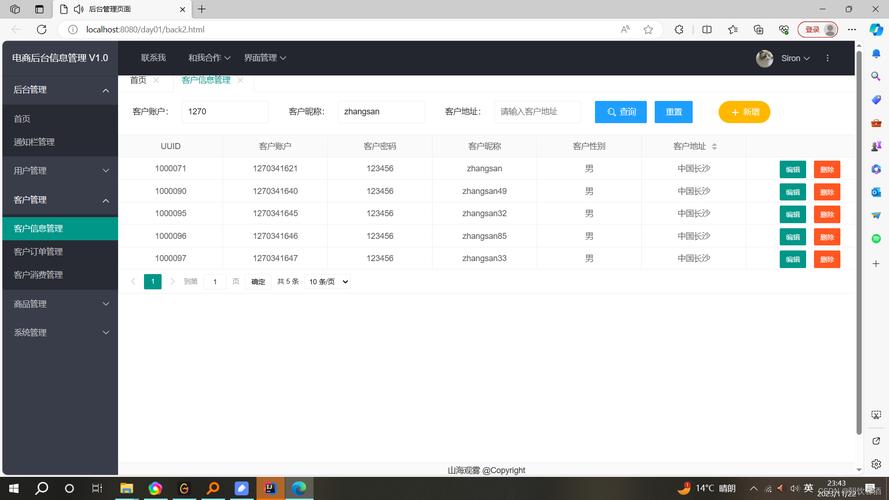This screenshot has width=889, height=500.
Task: Delete the zhangsan33 row
Action: [x=827, y=259]
